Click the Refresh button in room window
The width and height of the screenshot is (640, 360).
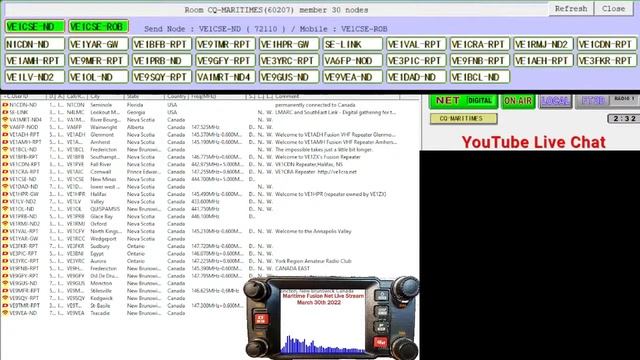571,9
